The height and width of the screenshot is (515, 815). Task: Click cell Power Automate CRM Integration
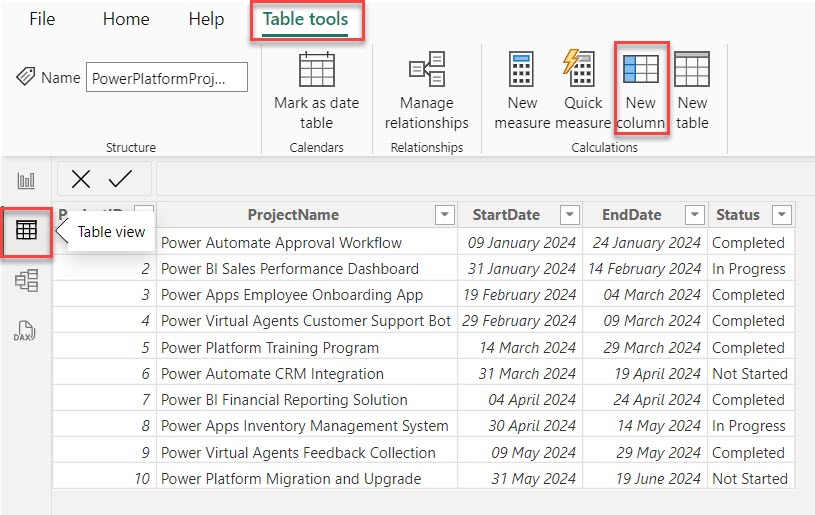pos(307,373)
